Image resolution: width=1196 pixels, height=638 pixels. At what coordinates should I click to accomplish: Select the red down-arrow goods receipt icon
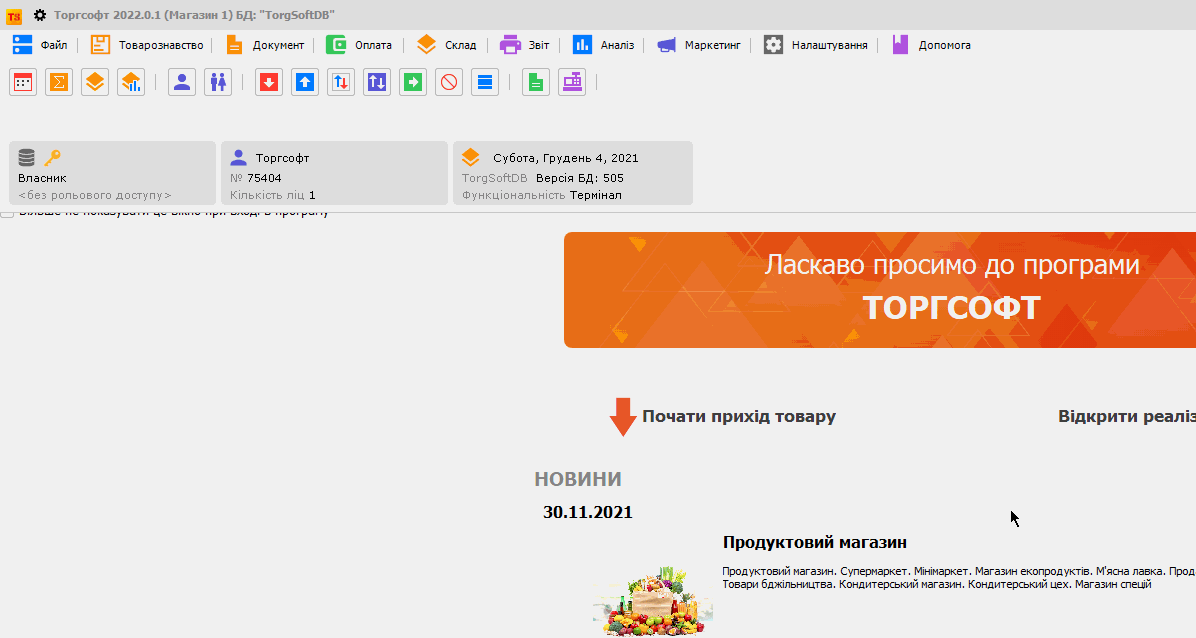268,82
